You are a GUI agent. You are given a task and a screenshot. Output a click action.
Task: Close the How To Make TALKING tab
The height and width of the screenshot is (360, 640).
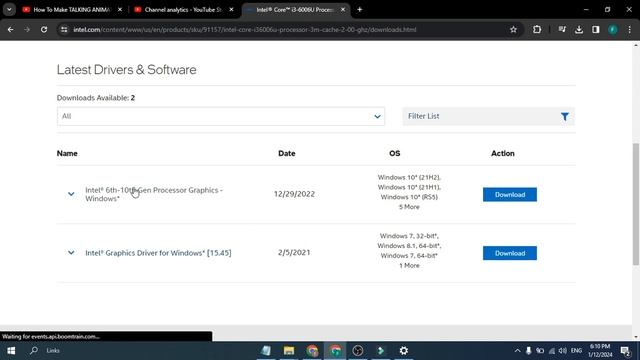click(120, 9)
